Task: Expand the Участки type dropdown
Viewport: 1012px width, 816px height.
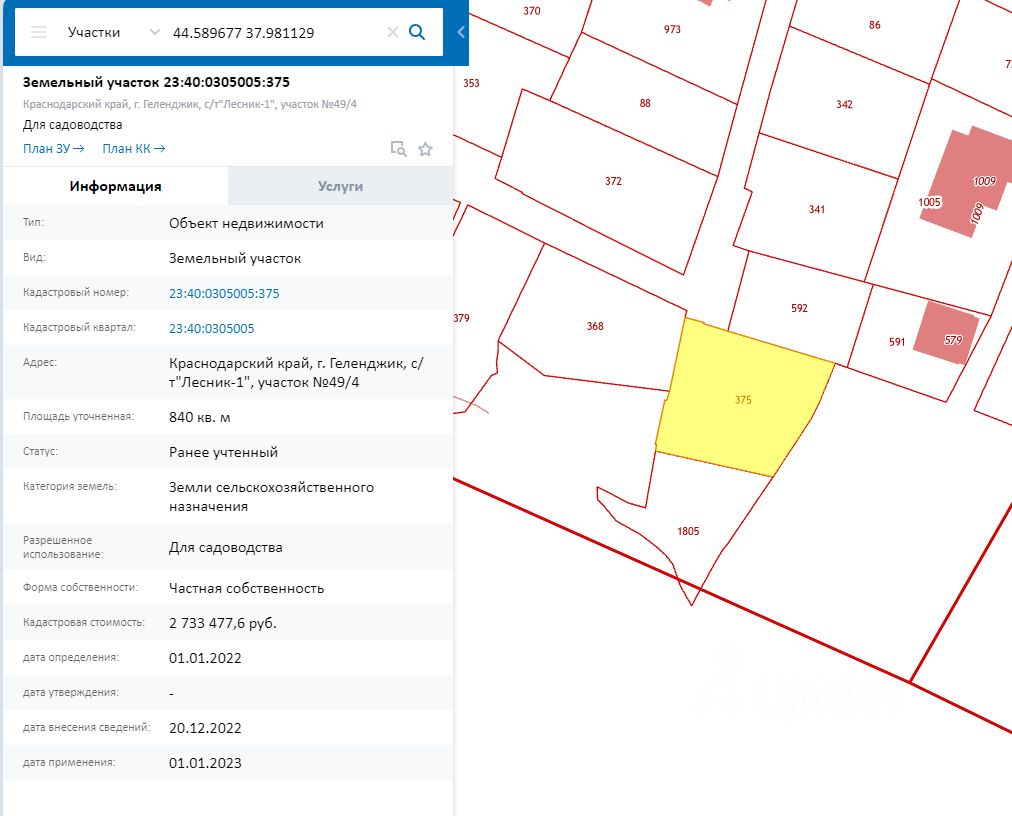Action: click(154, 32)
